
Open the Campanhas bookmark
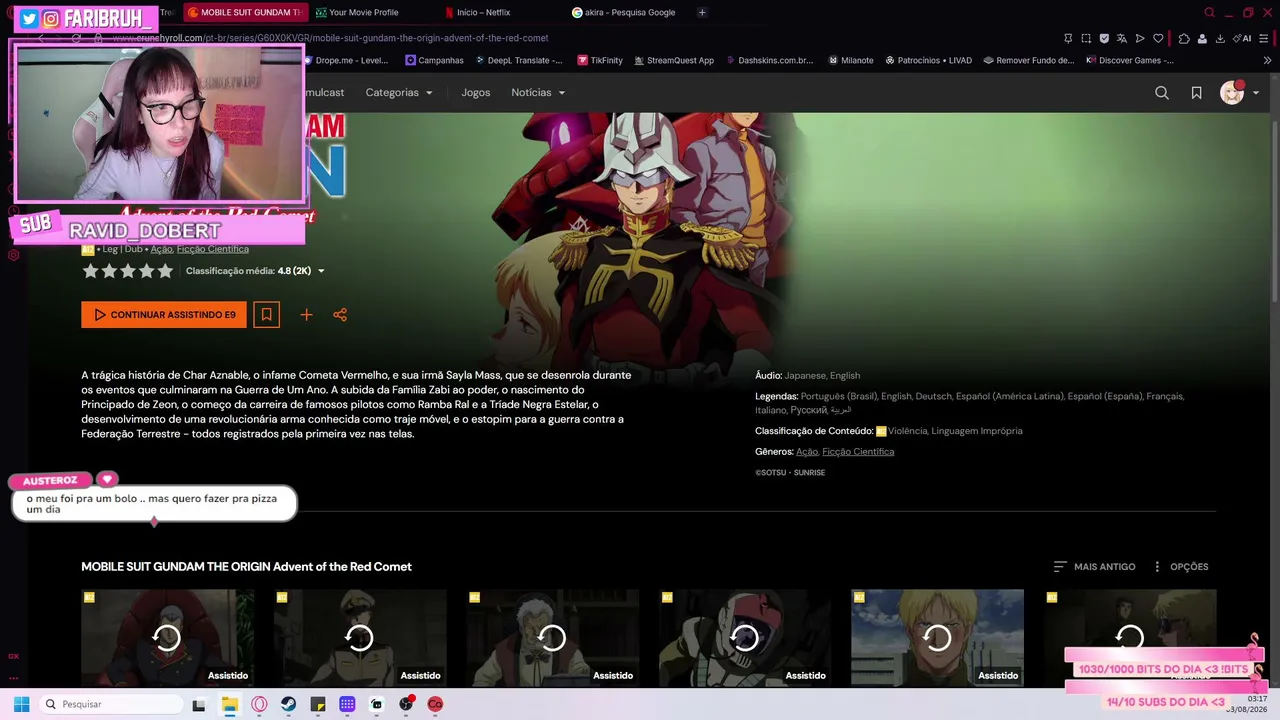coord(434,60)
